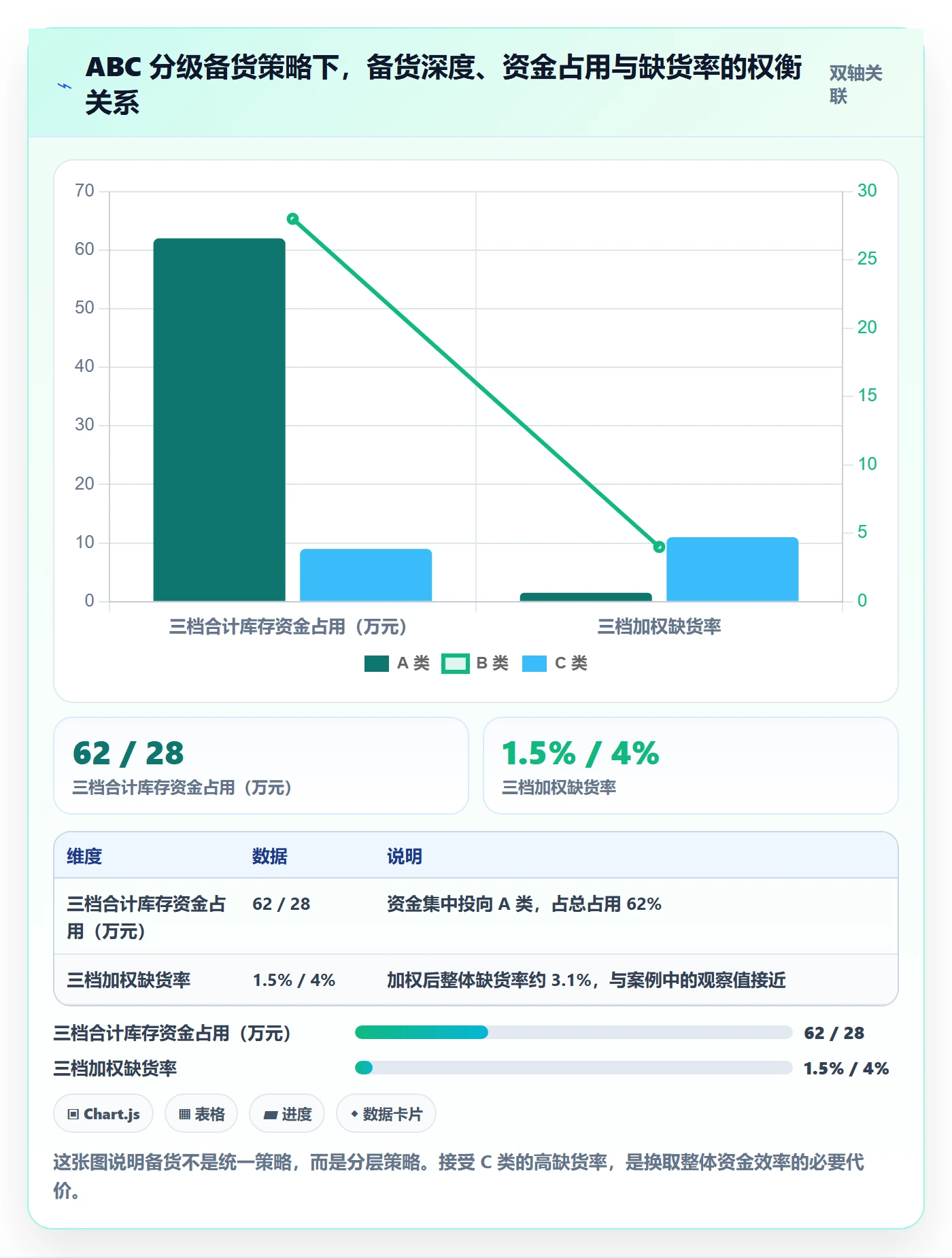Click the x-axis label "三档合计库存资金占用（万元）" below the chart
The width and height of the screenshot is (952, 1258).
(x=288, y=626)
